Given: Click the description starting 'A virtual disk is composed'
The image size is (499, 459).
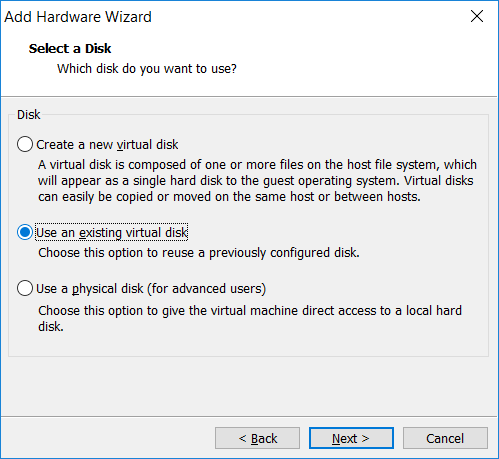Looking at the screenshot, I should pos(257,181).
